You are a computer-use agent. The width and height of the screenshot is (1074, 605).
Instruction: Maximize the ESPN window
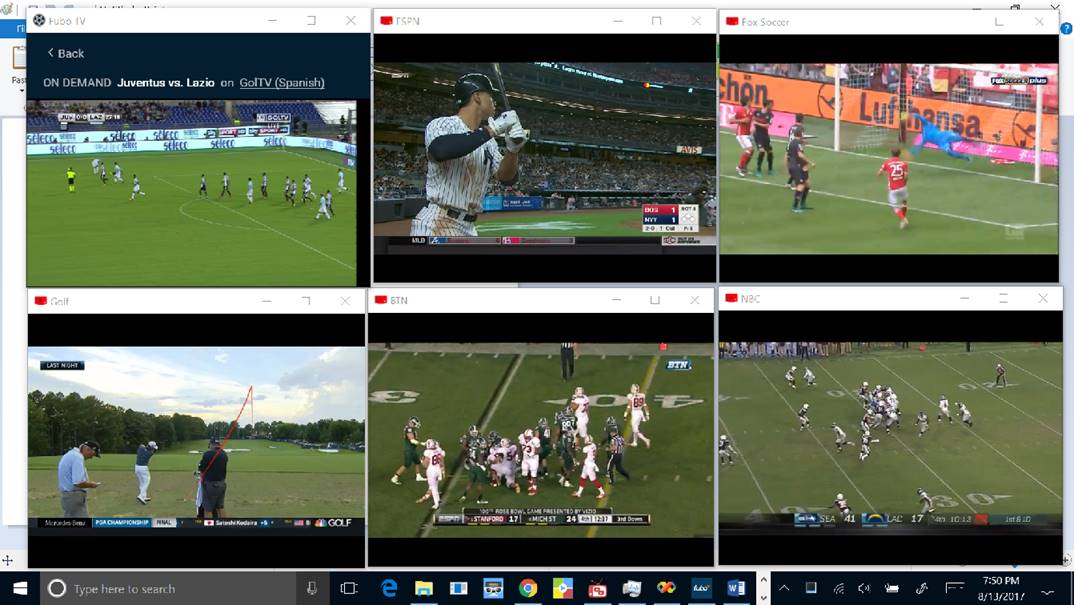pos(657,21)
